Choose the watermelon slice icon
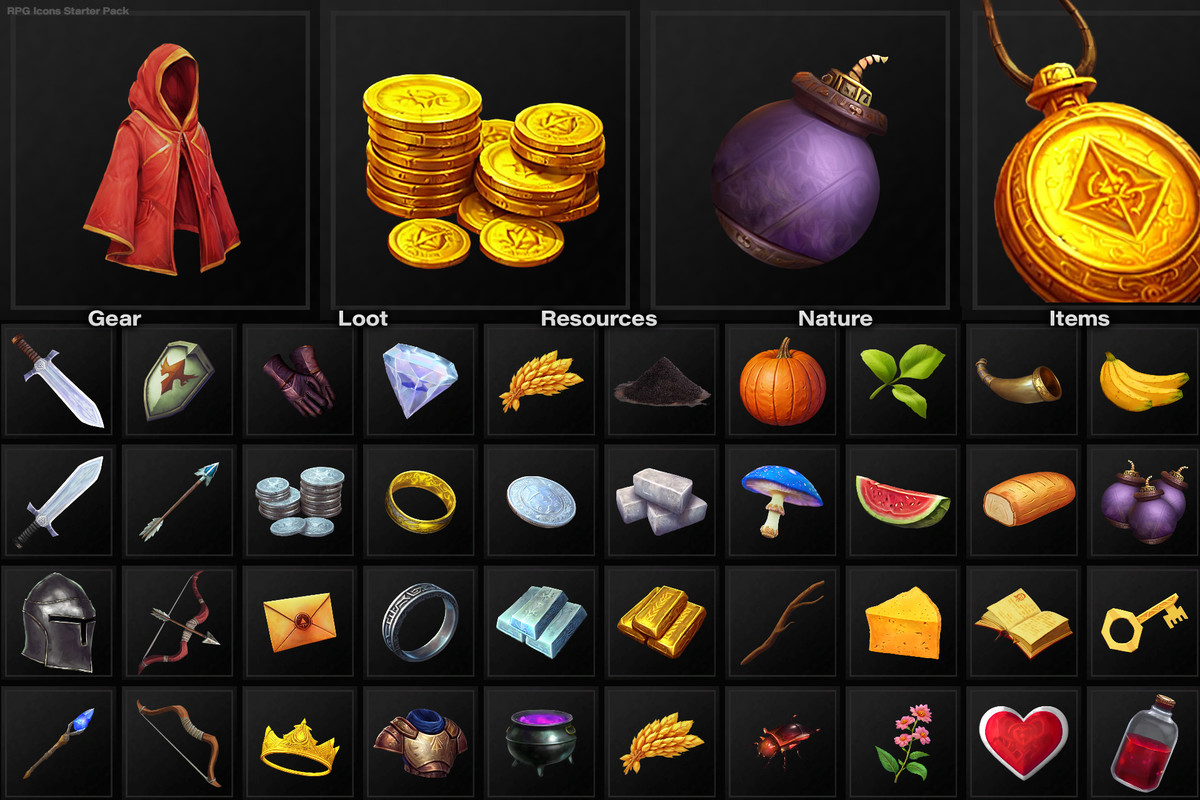 pos(902,501)
